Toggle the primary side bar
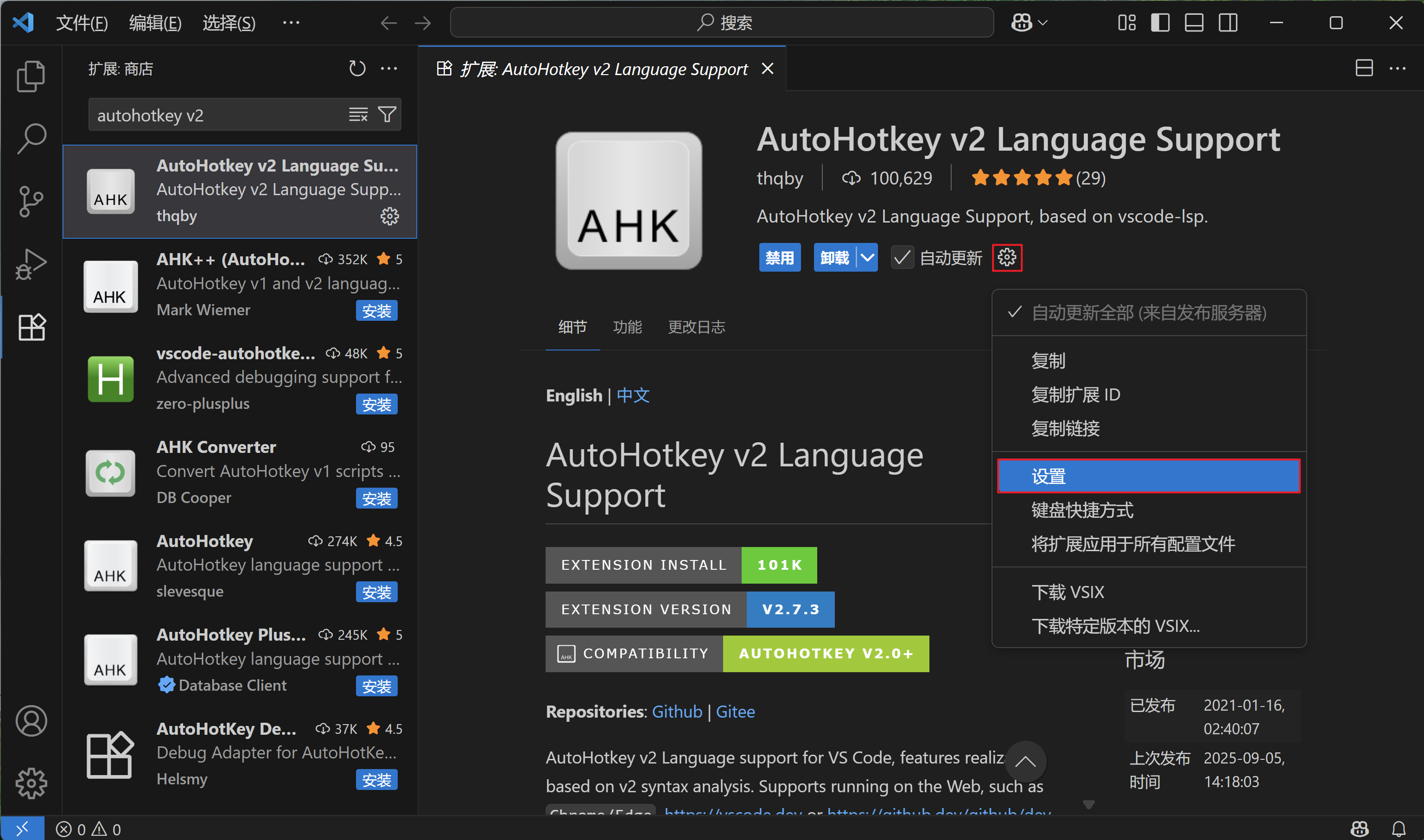1424x840 pixels. coord(1160,23)
